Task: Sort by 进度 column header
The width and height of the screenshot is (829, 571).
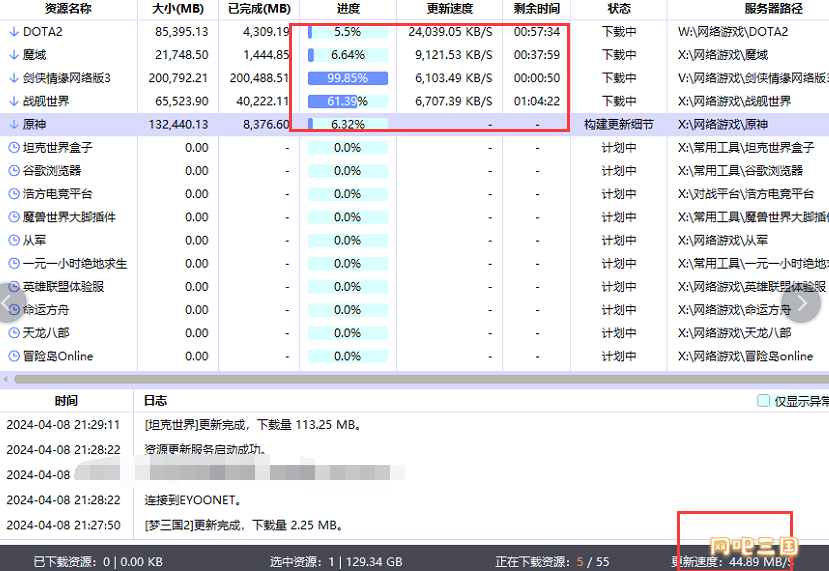Action: (348, 9)
